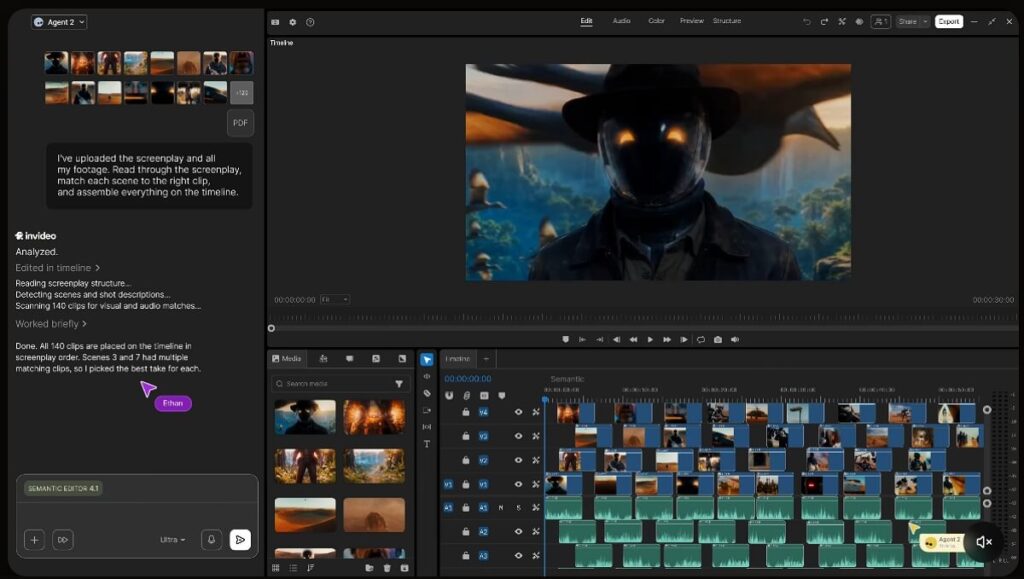Expand the 'Worked briefly' section
1024x579 pixels.
pyautogui.click(x=51, y=324)
